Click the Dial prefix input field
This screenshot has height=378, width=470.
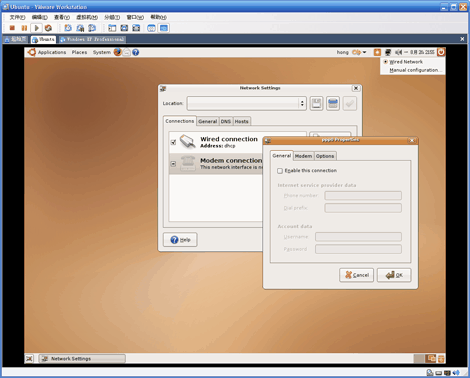363,208
